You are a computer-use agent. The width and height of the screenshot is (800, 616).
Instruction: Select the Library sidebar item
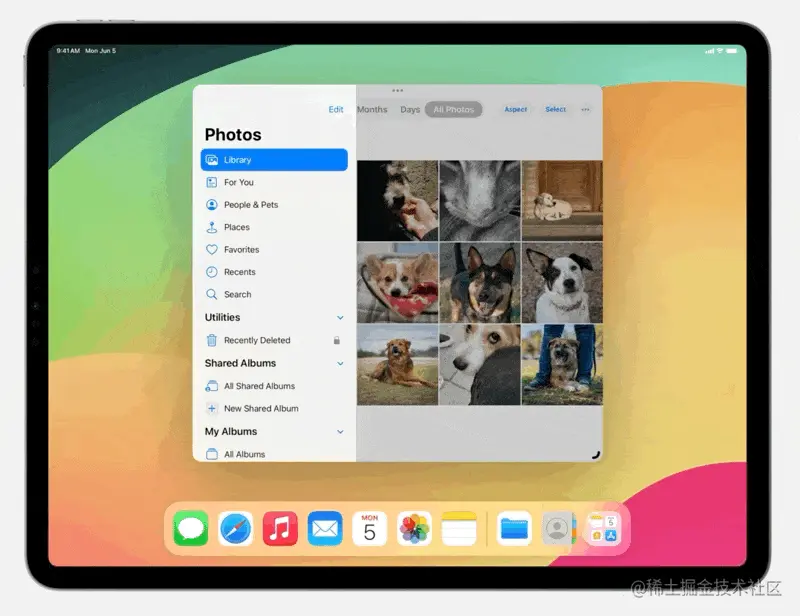[274, 160]
